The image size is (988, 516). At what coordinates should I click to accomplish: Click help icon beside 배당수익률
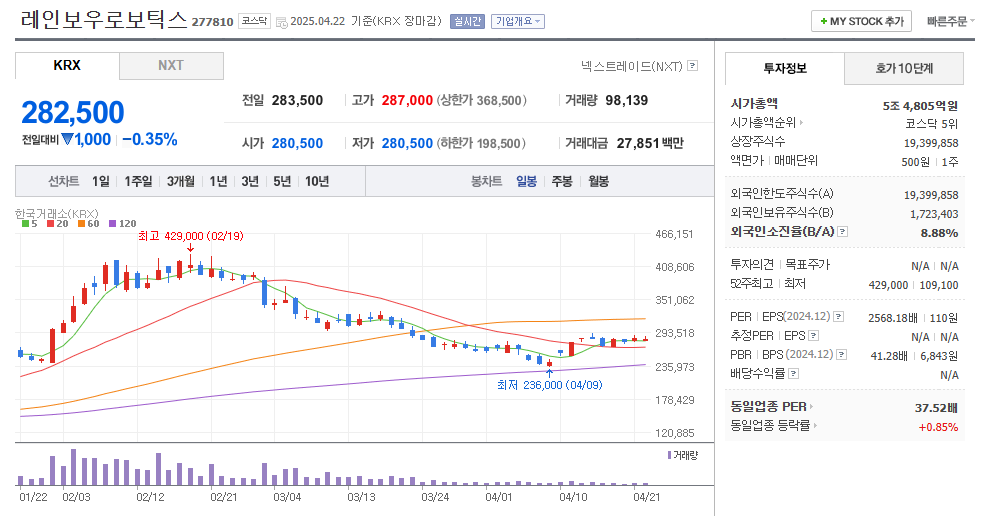[794, 374]
